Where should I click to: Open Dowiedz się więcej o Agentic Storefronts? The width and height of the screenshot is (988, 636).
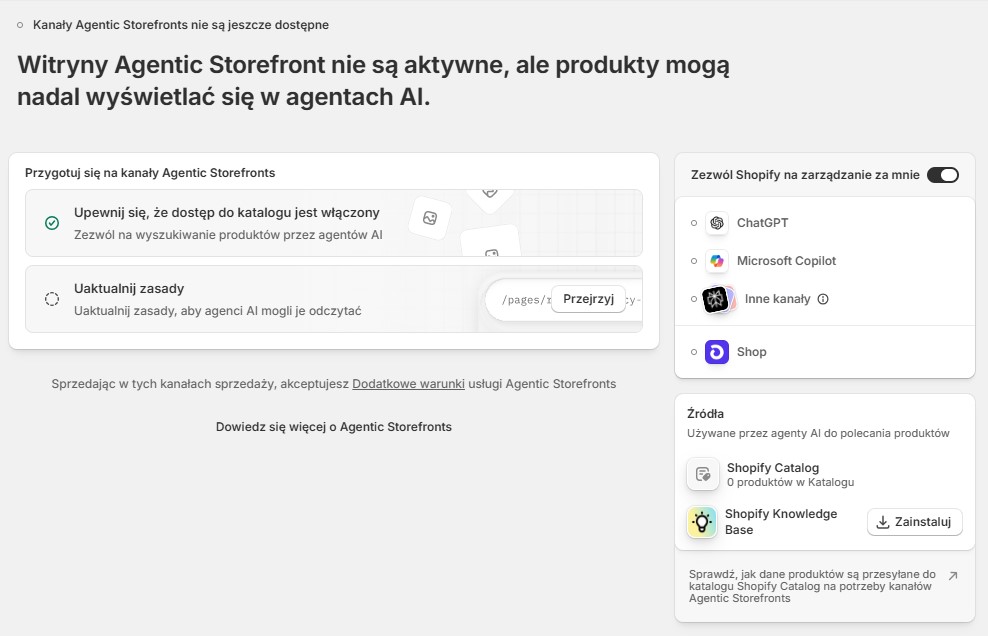(x=333, y=427)
